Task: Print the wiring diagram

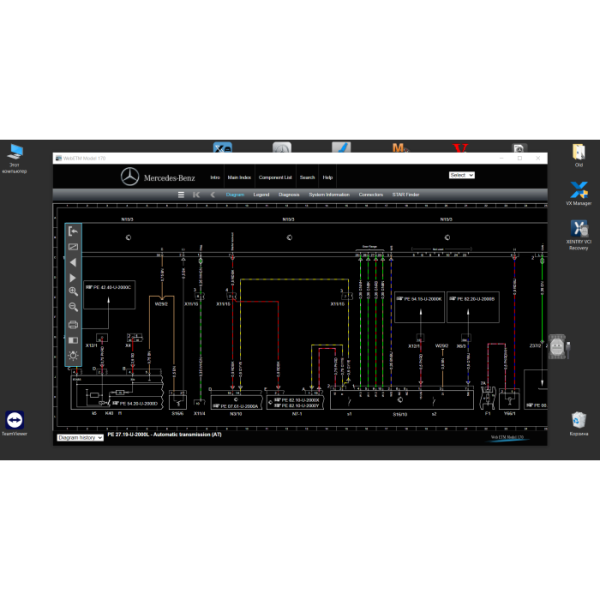Action: point(73,324)
